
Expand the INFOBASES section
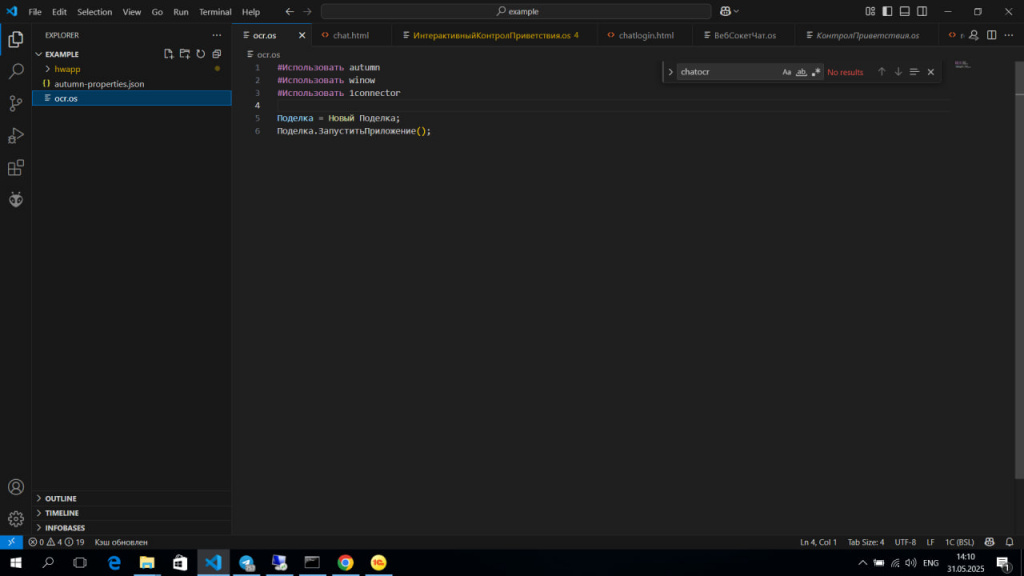tap(131, 528)
